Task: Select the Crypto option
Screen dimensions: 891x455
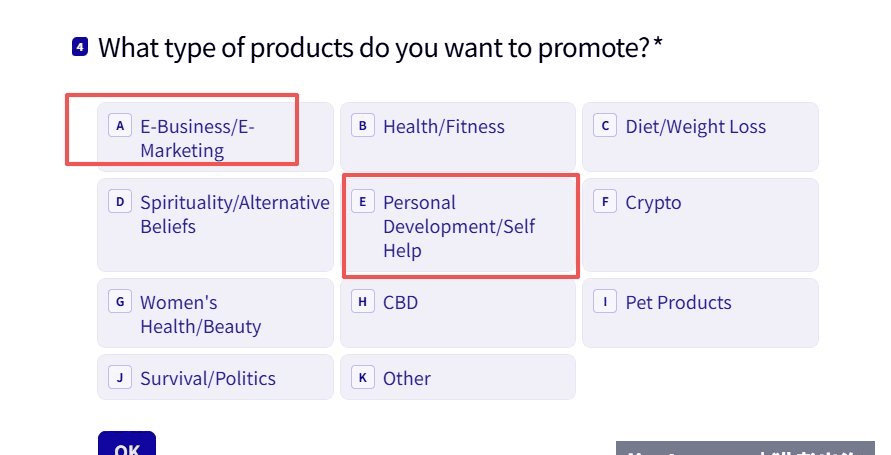Action: click(700, 225)
